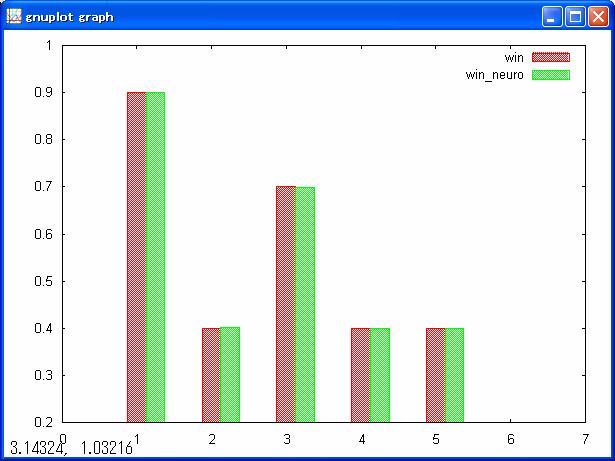Toggle the "win" legend label
This screenshot has width=615, height=461.
coord(515,58)
